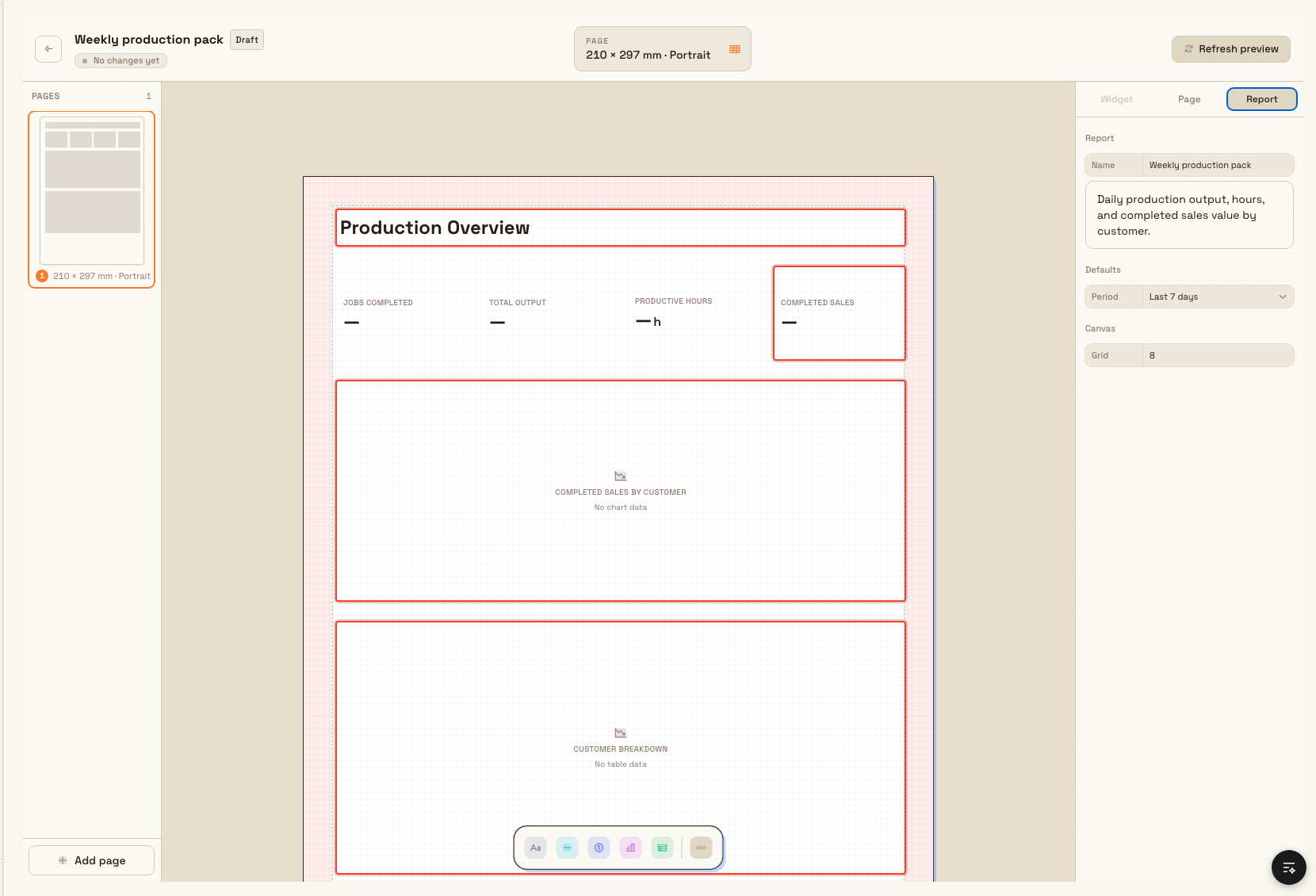The width and height of the screenshot is (1316, 896).
Task: Click the Refresh preview button
Action: 1231,49
